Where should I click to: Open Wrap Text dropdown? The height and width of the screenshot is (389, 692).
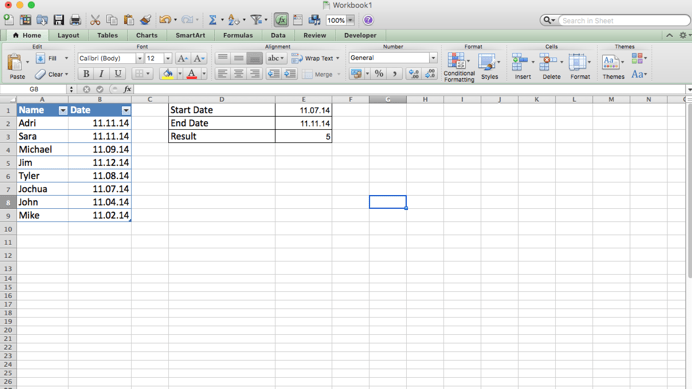pos(338,58)
